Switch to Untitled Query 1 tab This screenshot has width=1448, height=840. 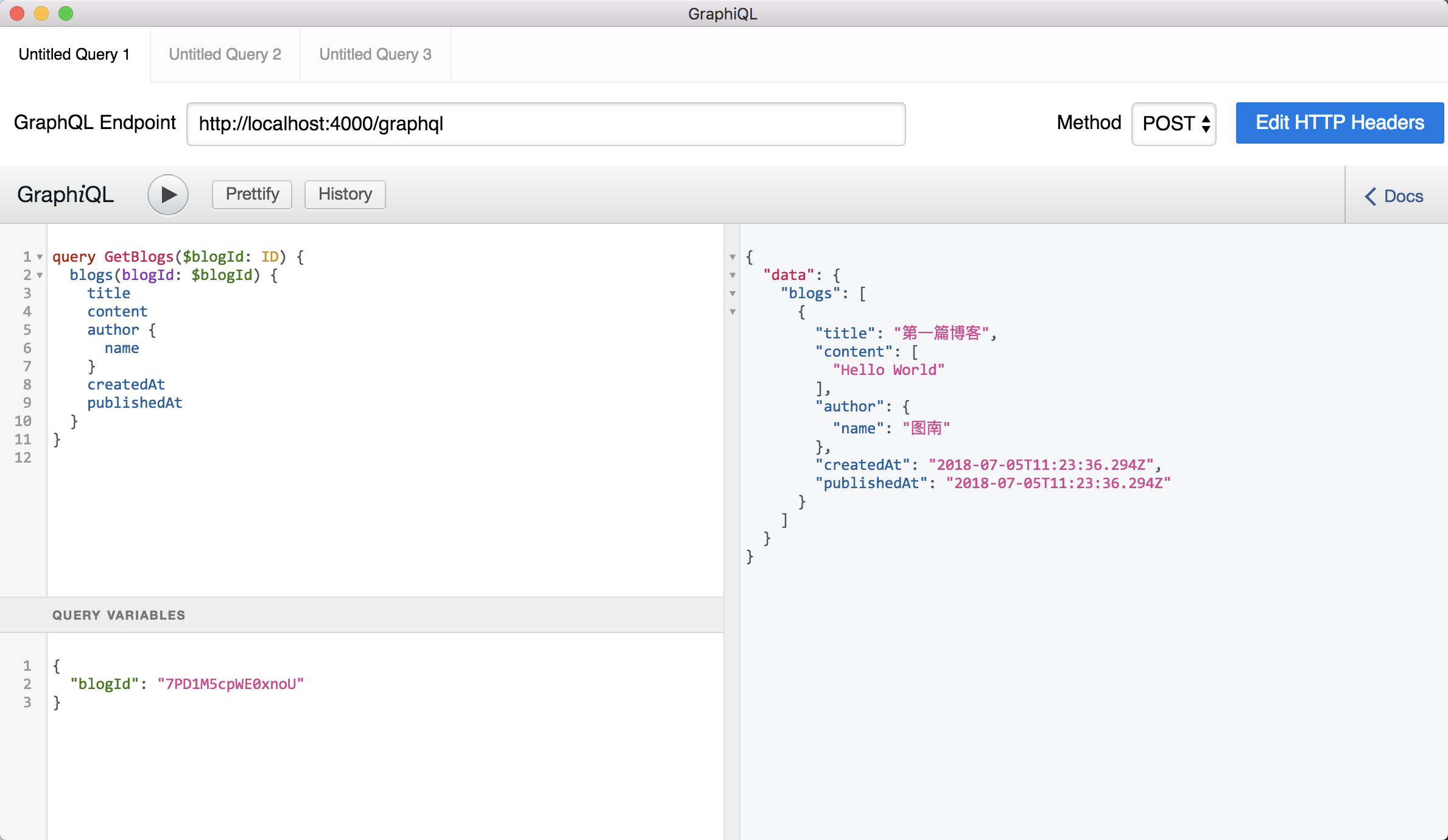point(74,54)
